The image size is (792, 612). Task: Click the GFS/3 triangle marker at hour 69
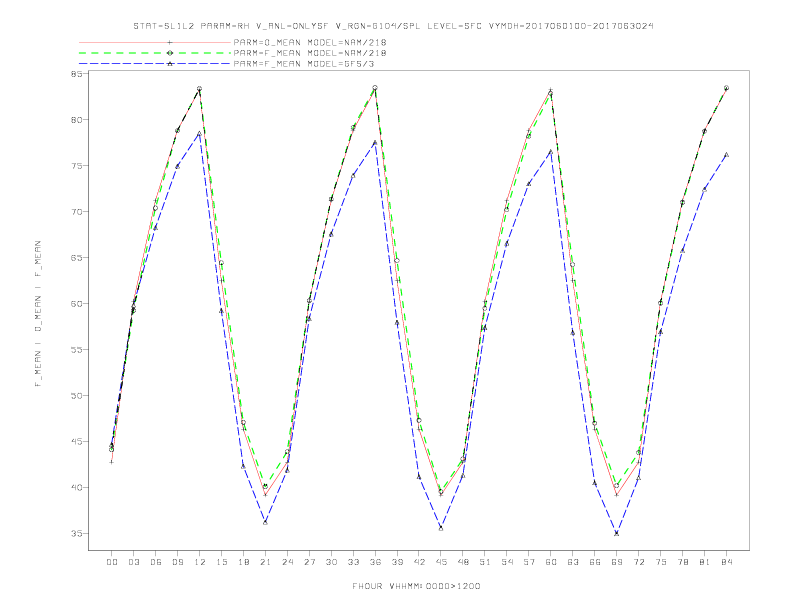(x=616, y=533)
